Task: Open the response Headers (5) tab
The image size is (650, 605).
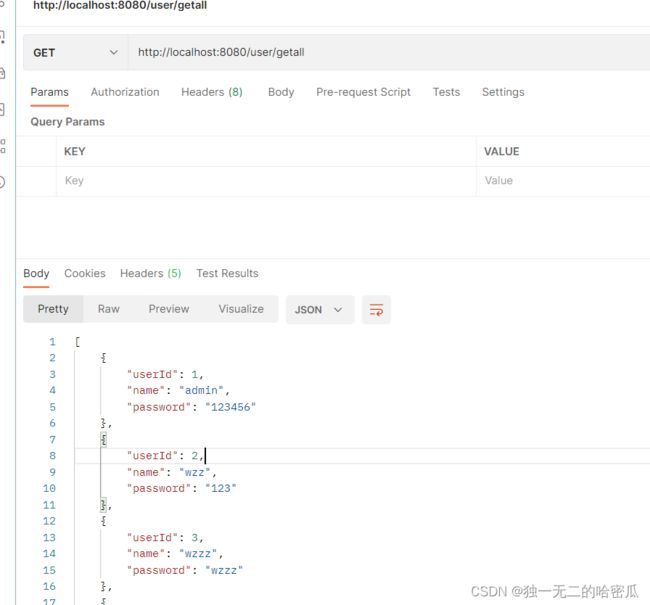Action: click(x=150, y=273)
